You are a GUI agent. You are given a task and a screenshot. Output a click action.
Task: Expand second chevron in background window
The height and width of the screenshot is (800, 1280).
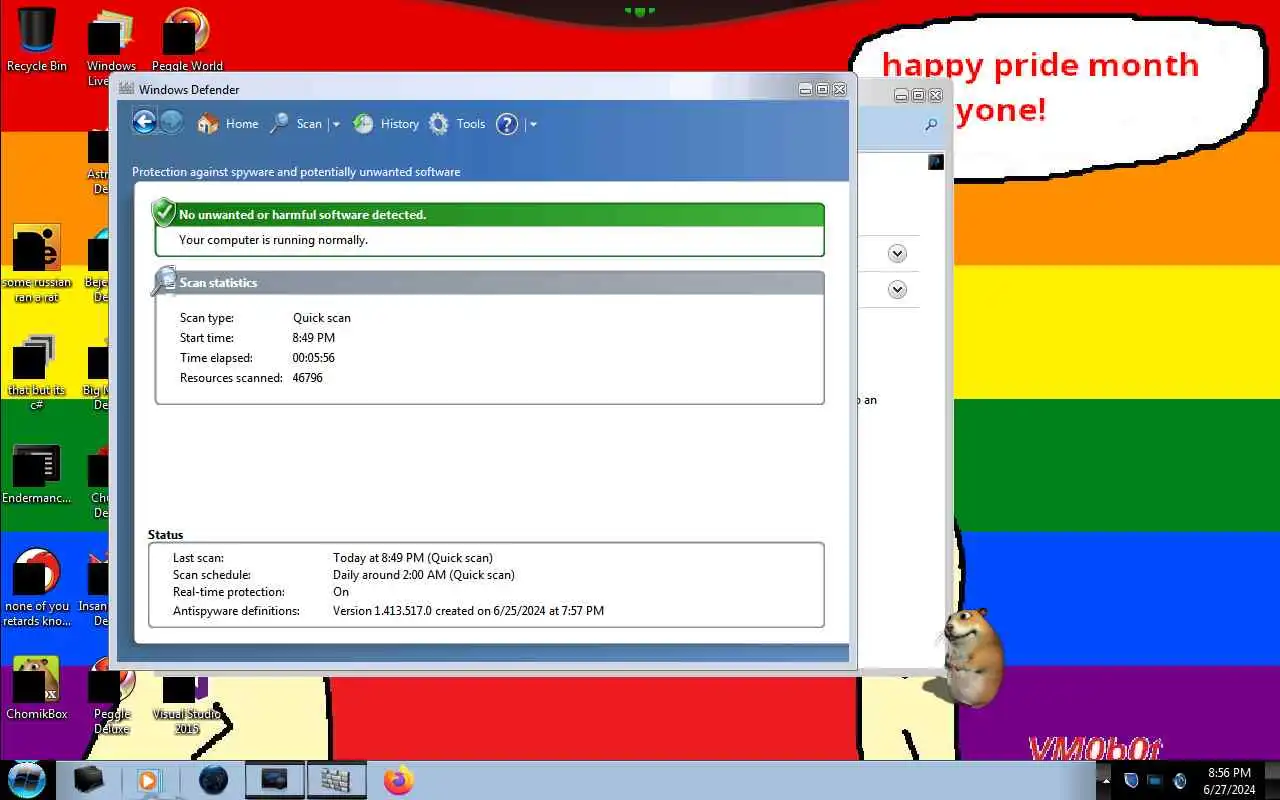[x=897, y=289]
